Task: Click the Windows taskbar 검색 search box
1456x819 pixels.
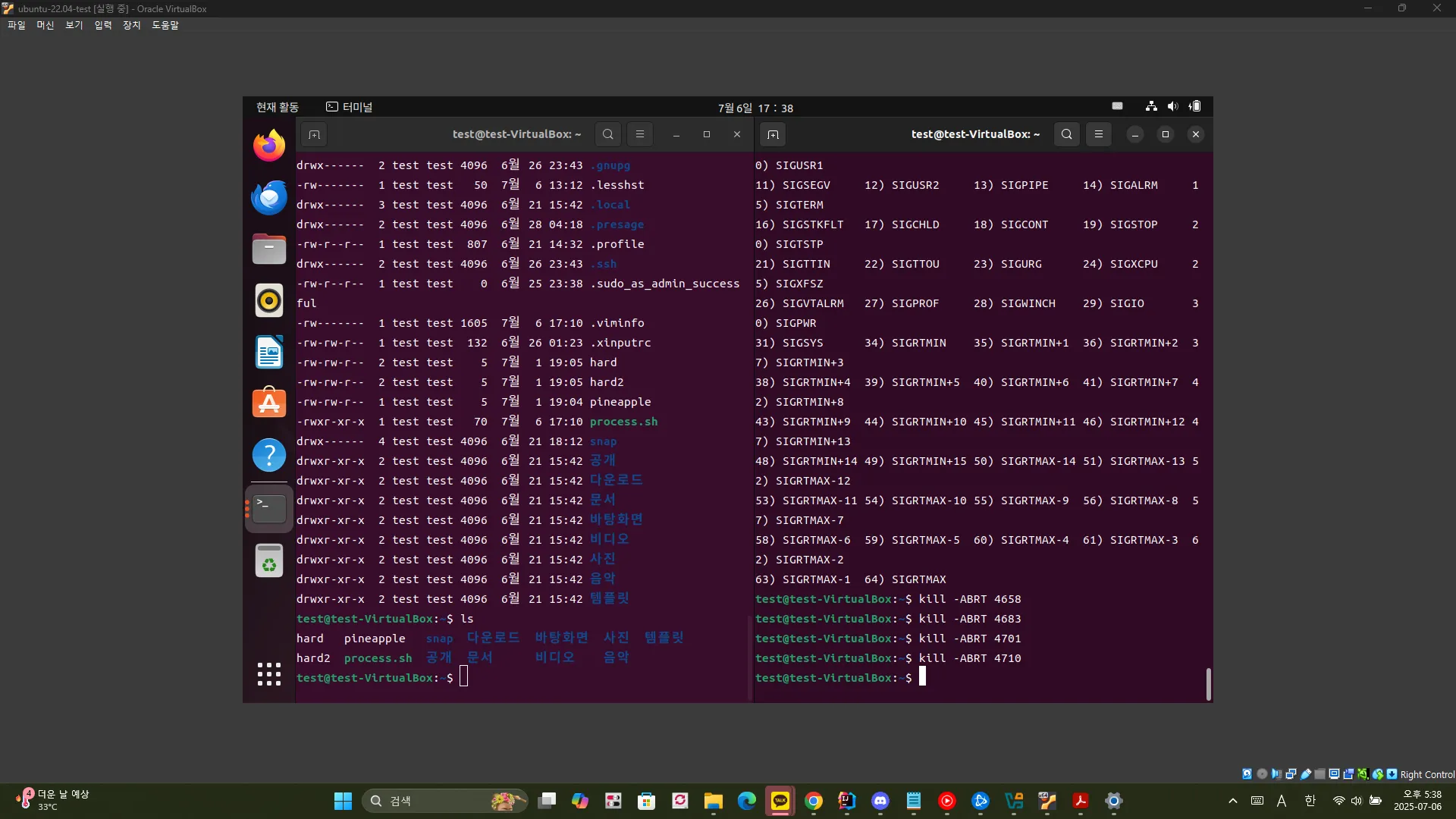Action: click(x=444, y=801)
